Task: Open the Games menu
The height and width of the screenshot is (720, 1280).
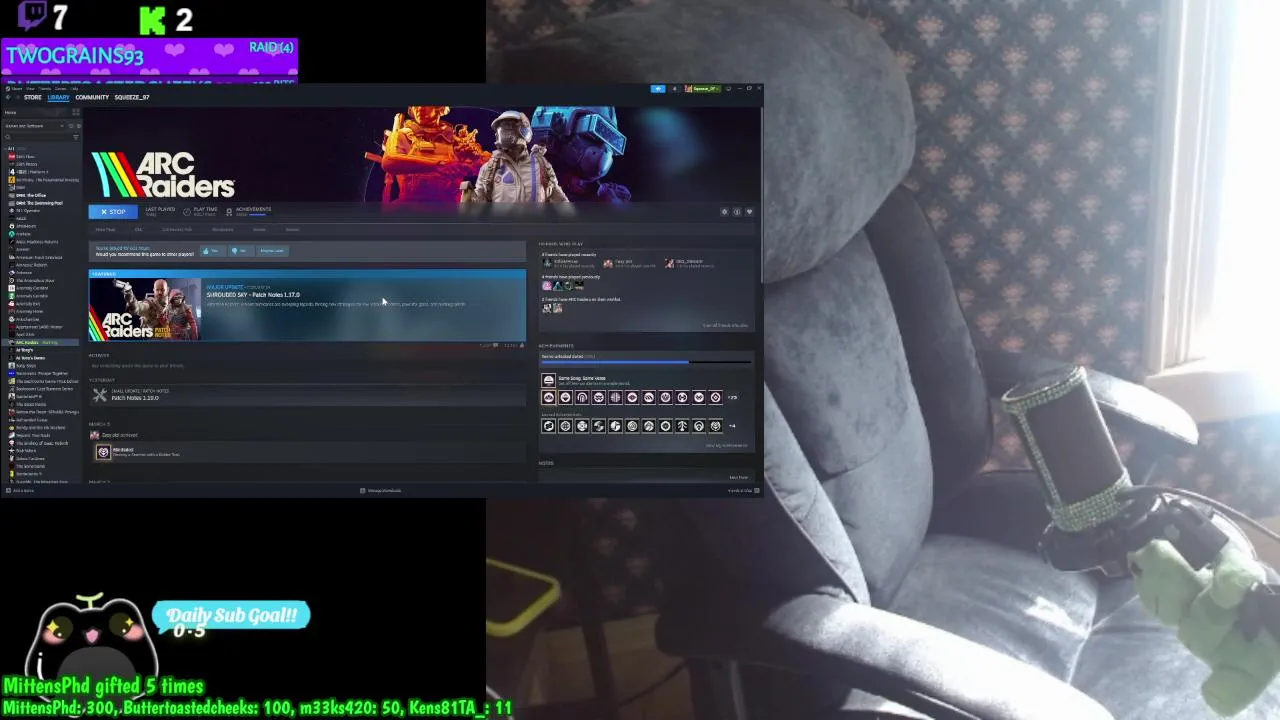Action: (x=61, y=89)
